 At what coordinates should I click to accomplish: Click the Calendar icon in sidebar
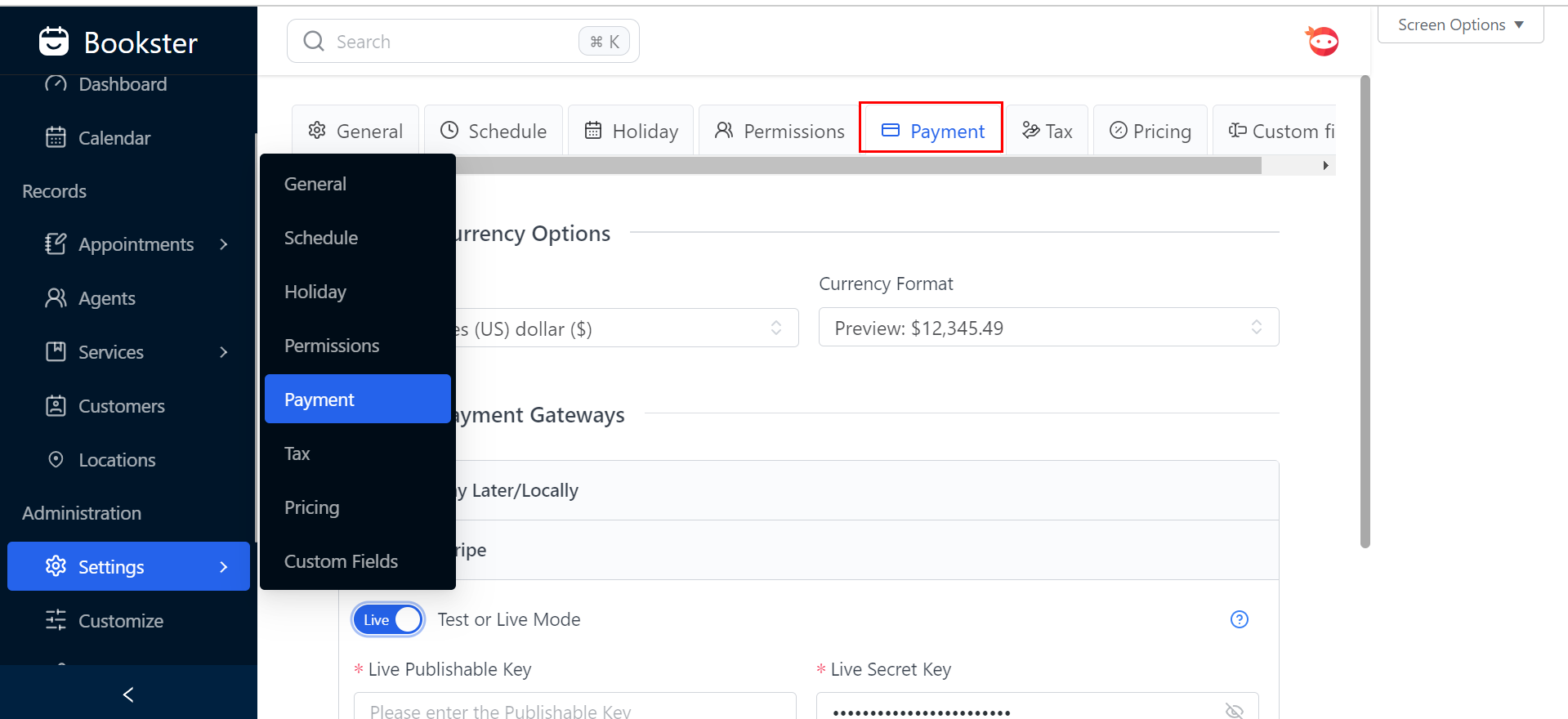coord(56,137)
